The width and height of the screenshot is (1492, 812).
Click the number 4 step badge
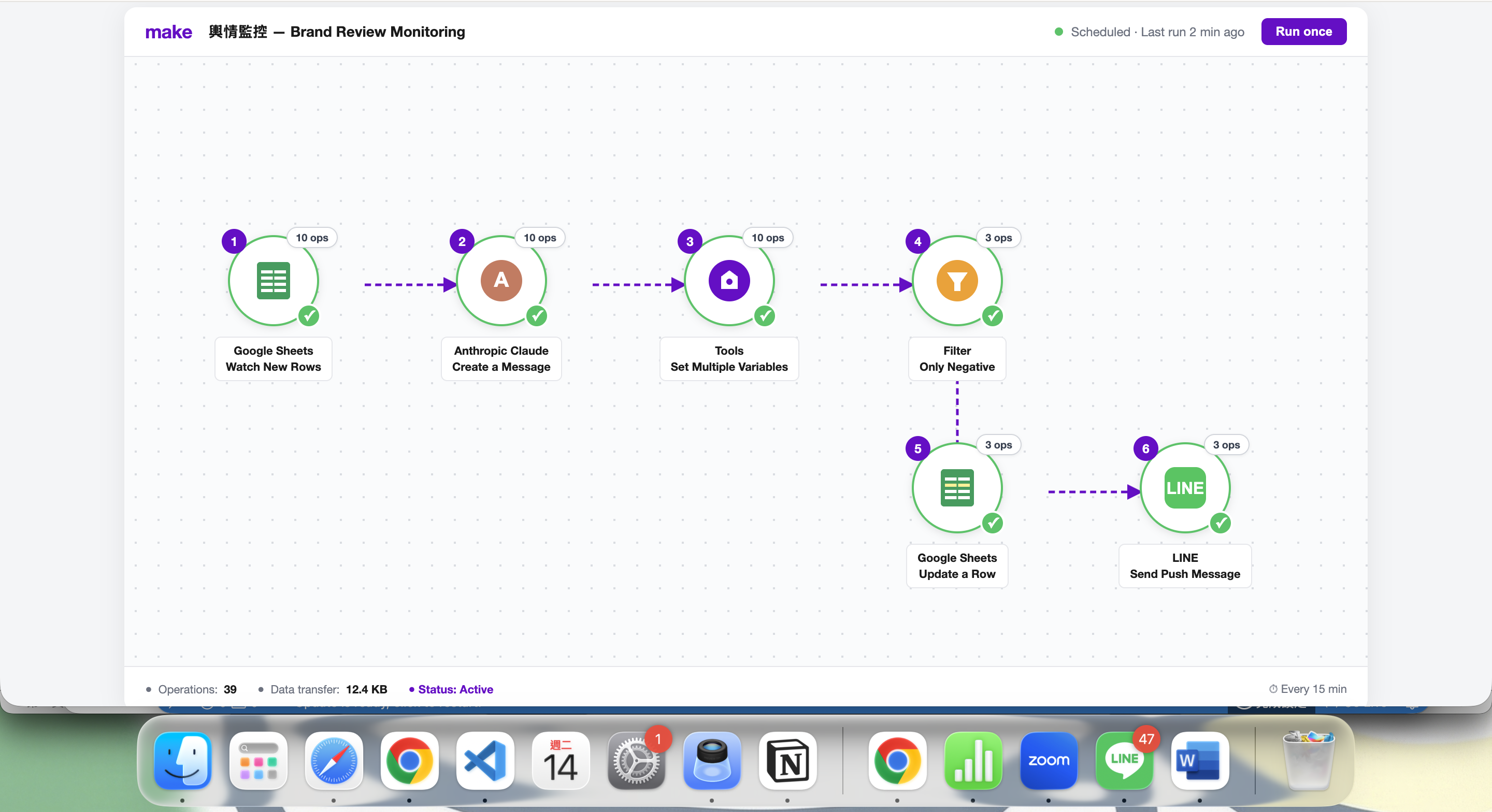917,241
